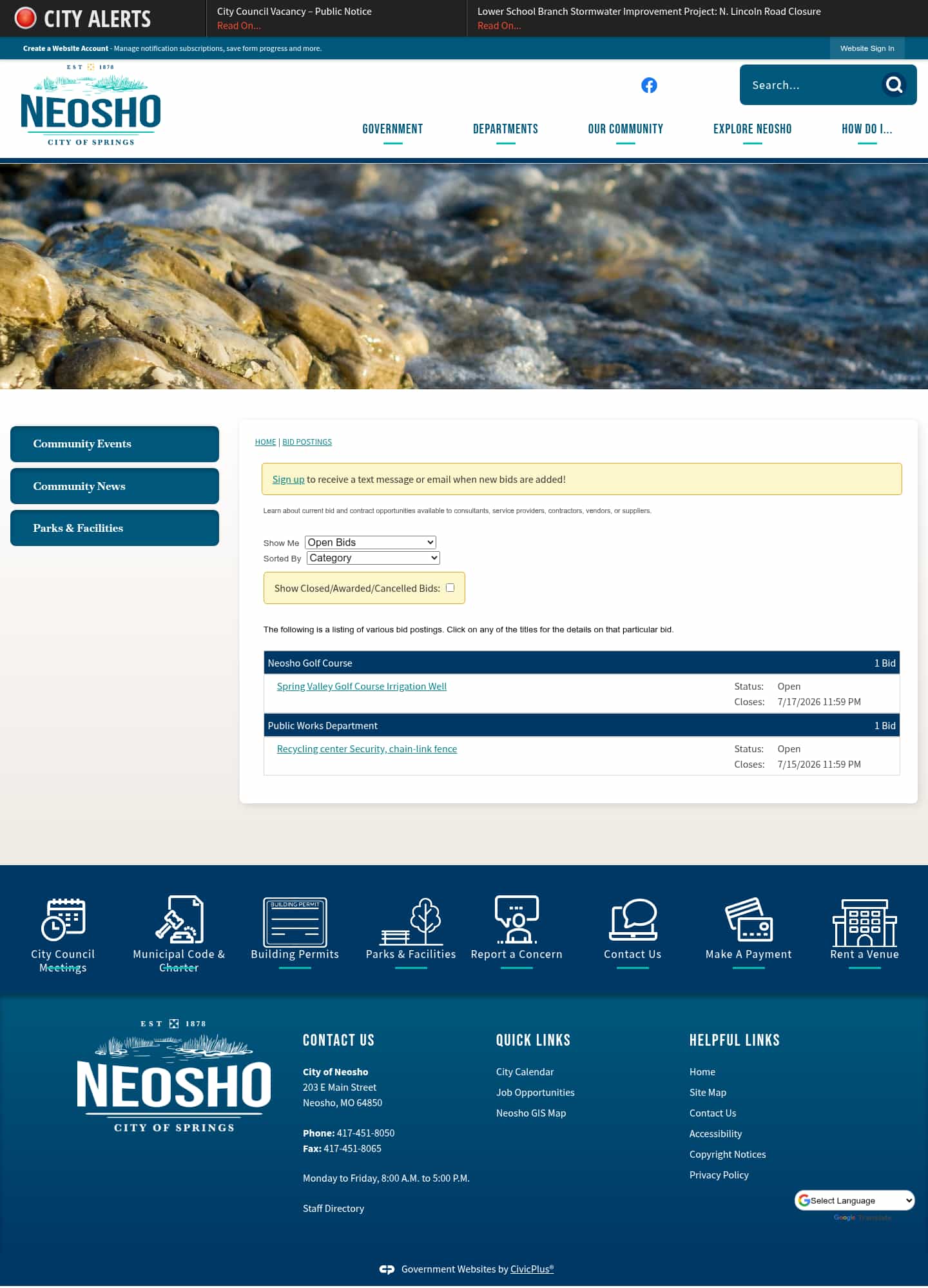Click the Home helpful link in footer
This screenshot has width=928, height=1288.
tap(702, 1072)
